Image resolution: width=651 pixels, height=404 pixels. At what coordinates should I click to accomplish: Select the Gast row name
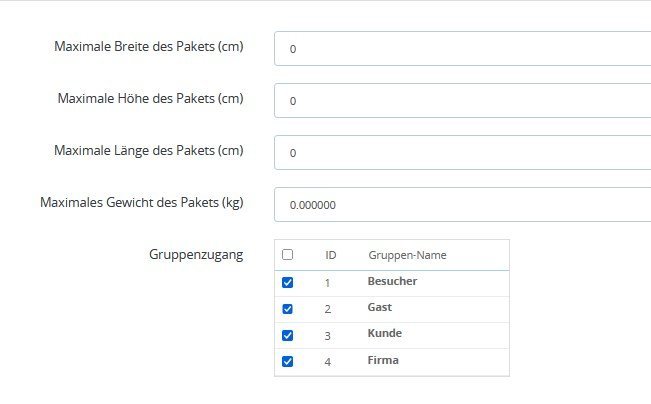381,307
